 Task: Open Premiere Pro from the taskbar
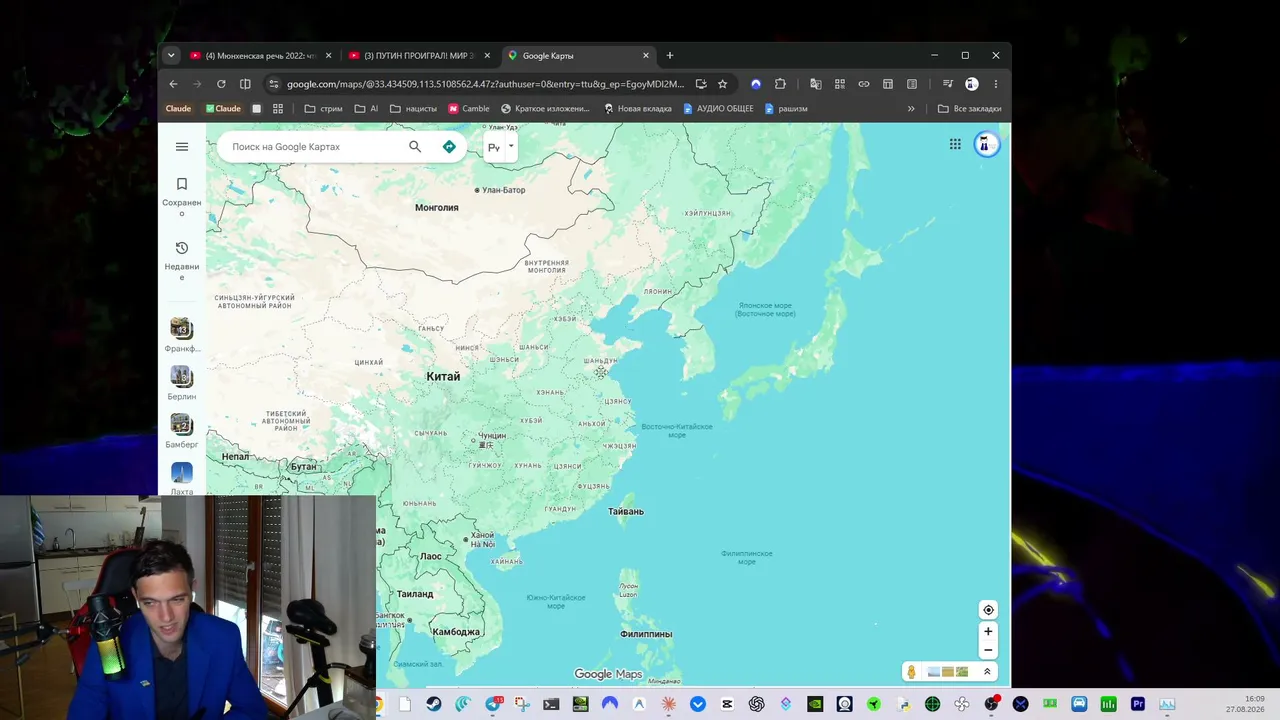tap(1138, 704)
